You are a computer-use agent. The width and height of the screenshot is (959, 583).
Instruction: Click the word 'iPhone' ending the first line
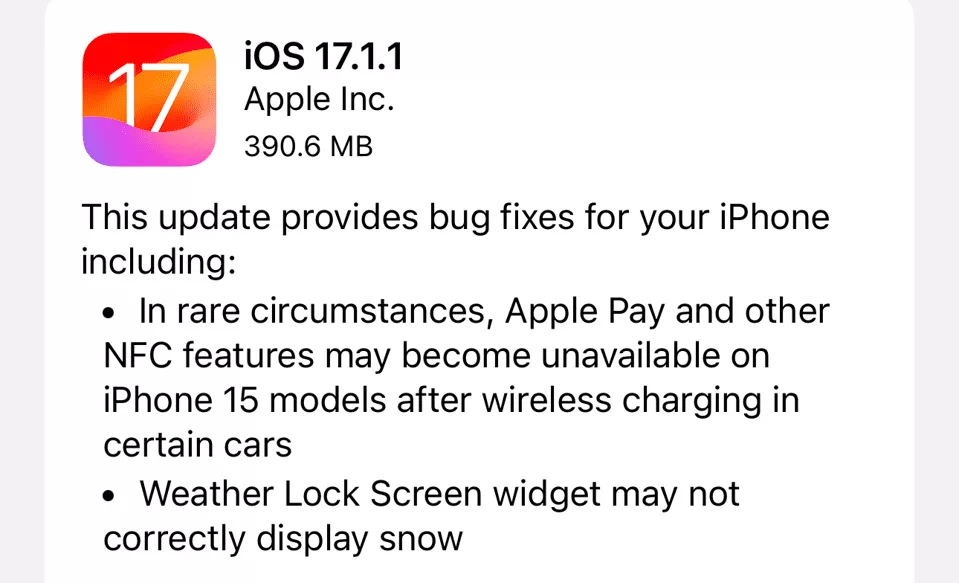[774, 217]
